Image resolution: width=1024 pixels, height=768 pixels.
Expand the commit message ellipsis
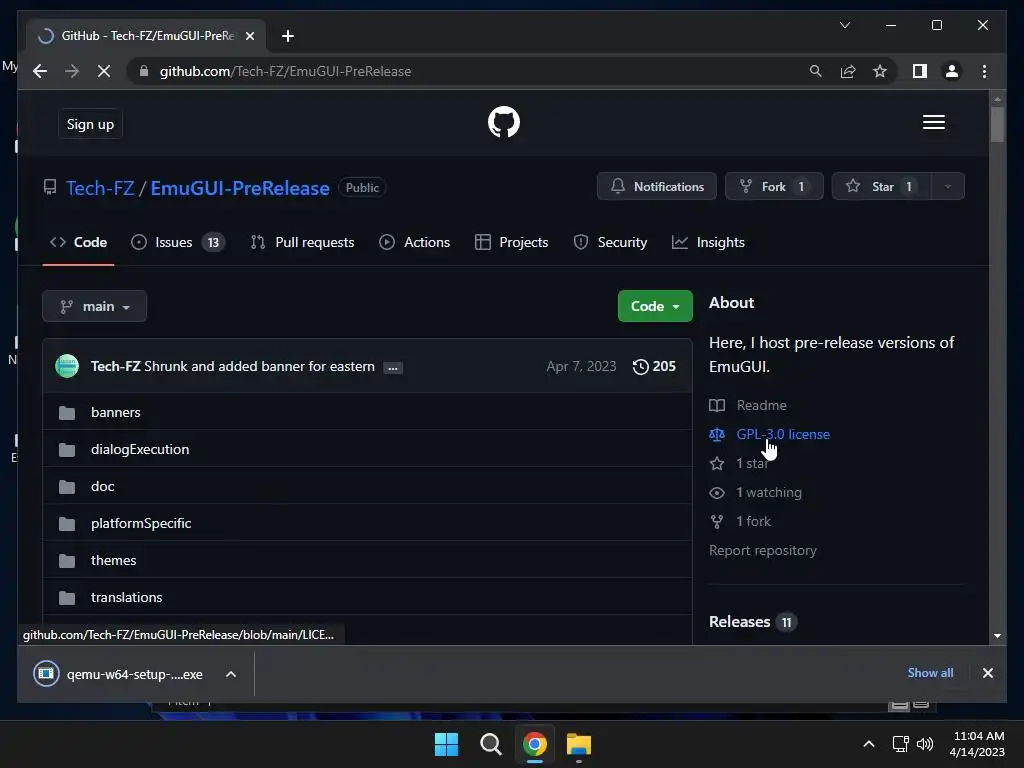click(392, 368)
